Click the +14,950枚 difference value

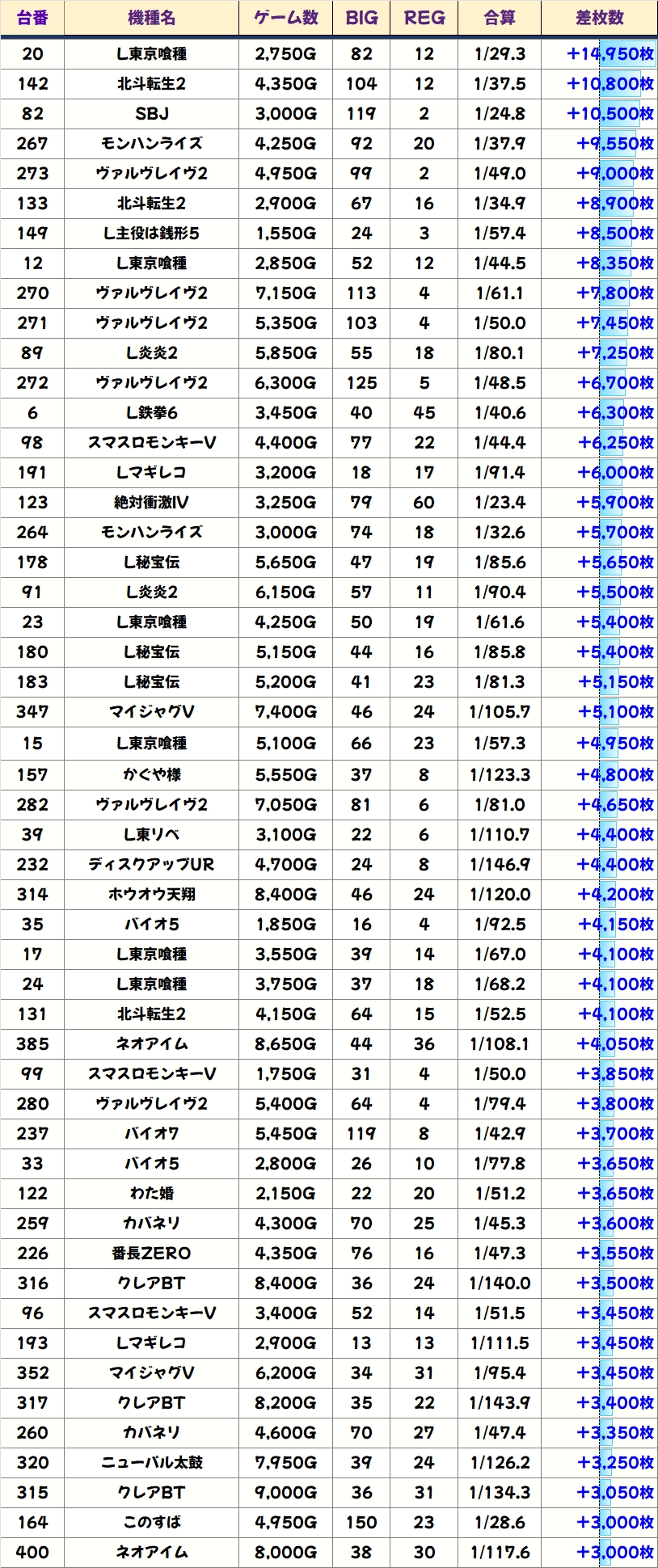(x=610, y=54)
